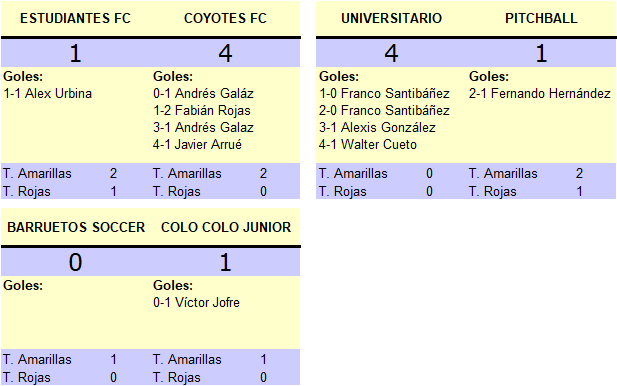Click goal entry 4-1 Javier Arrué
This screenshot has height=386, width=617.
197,144
